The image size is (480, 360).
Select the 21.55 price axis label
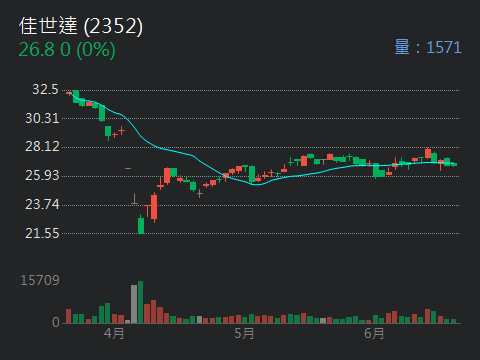42,233
